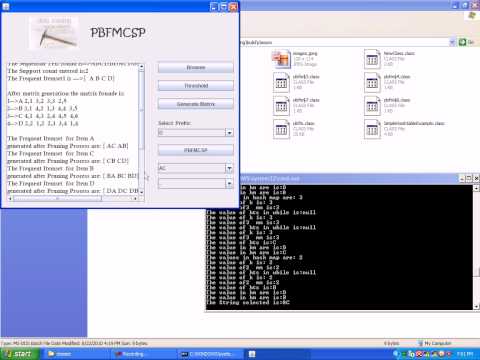Select the JPEG image file icon in Explorer
Screen dimensions: 480x360
(281, 59)
